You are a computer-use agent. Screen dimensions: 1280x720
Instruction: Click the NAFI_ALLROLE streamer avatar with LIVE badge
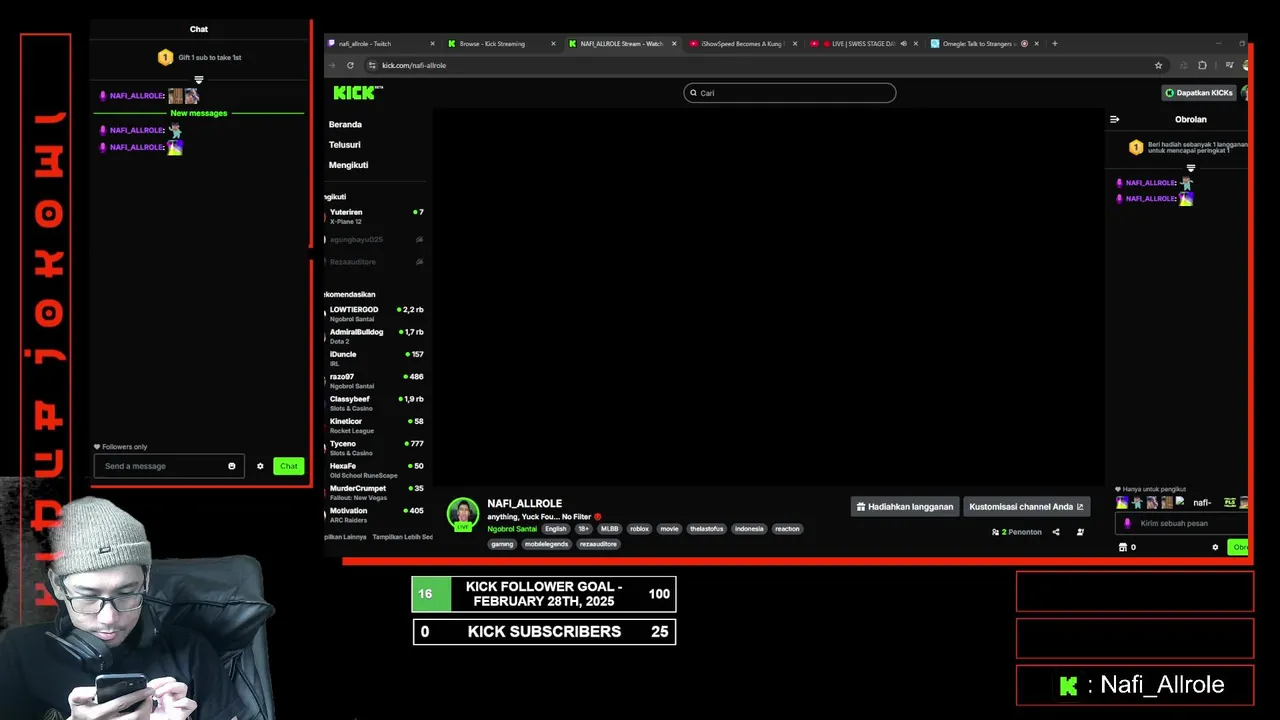click(463, 514)
